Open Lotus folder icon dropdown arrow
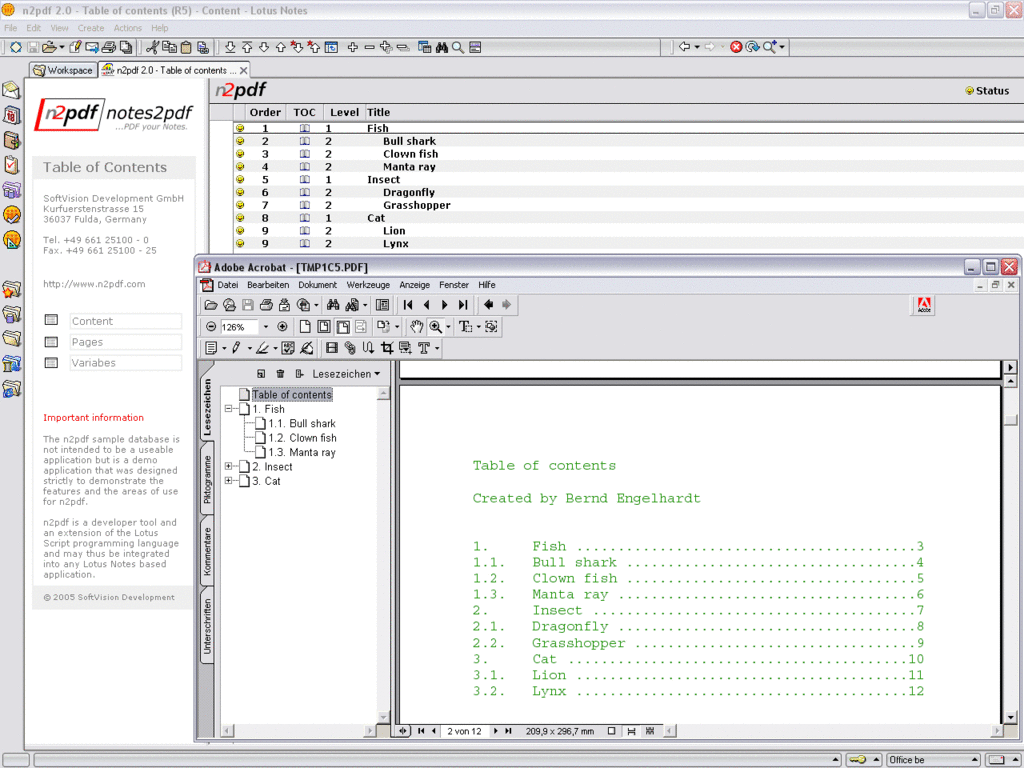The image size is (1024, 768). click(x=61, y=47)
